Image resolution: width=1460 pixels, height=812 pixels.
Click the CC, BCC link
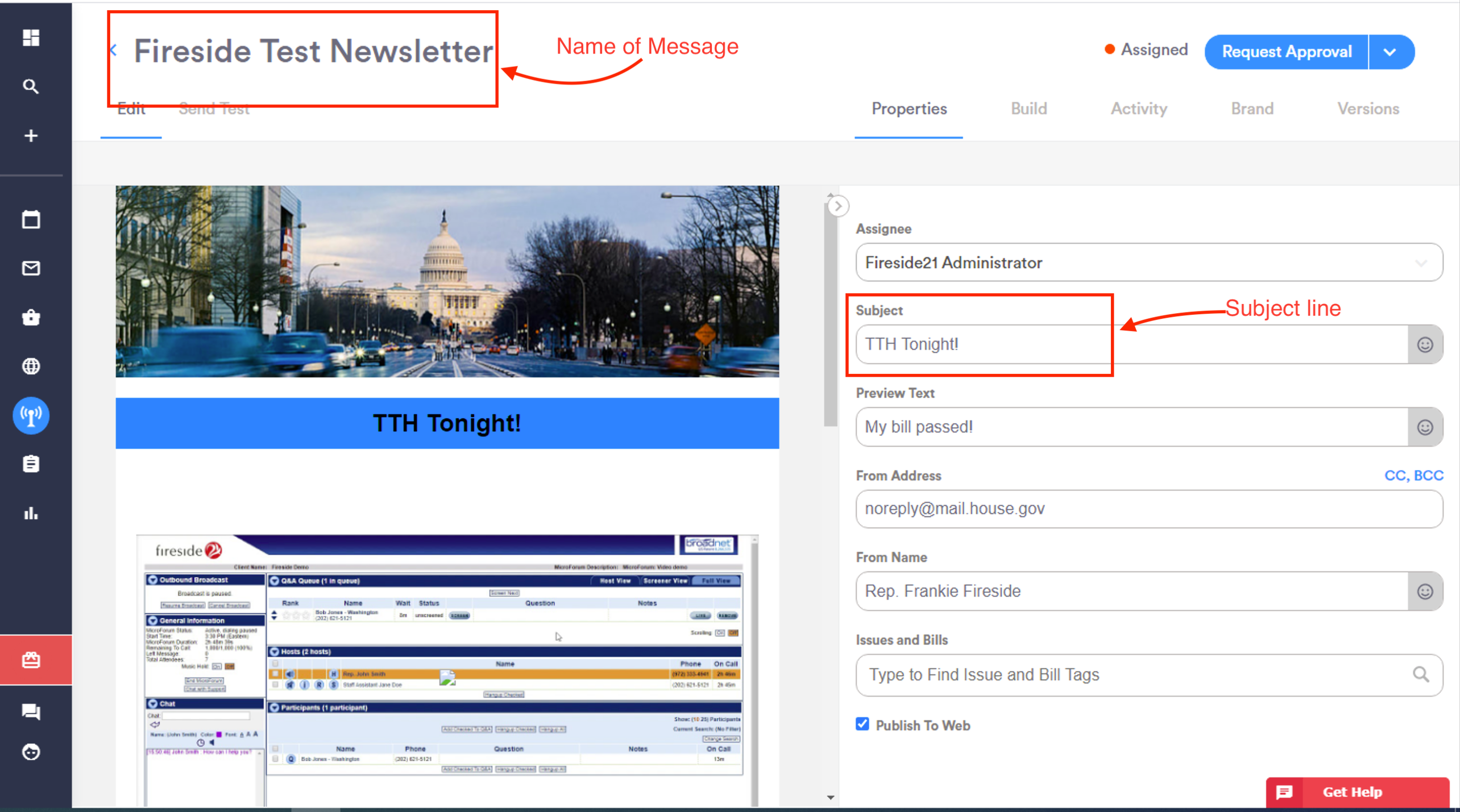coord(1413,476)
